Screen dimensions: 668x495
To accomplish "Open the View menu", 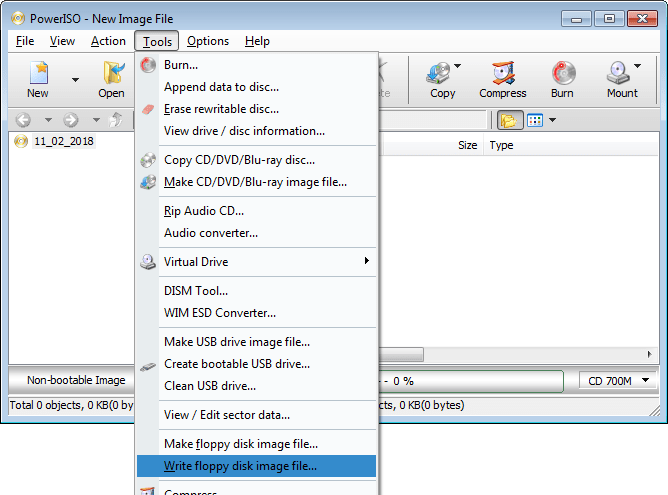I will click(62, 41).
